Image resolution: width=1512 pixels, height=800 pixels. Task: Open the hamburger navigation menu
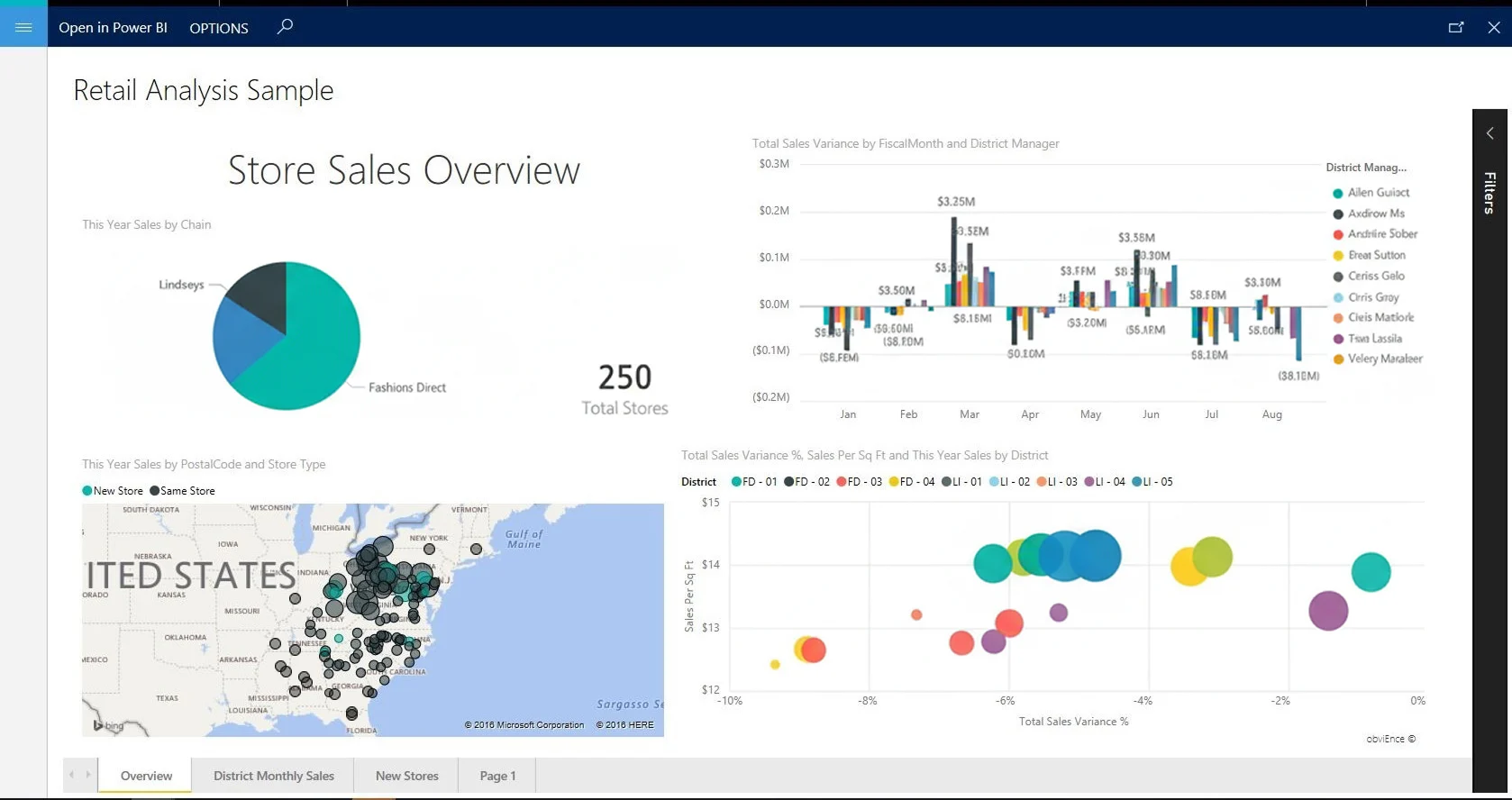point(23,27)
